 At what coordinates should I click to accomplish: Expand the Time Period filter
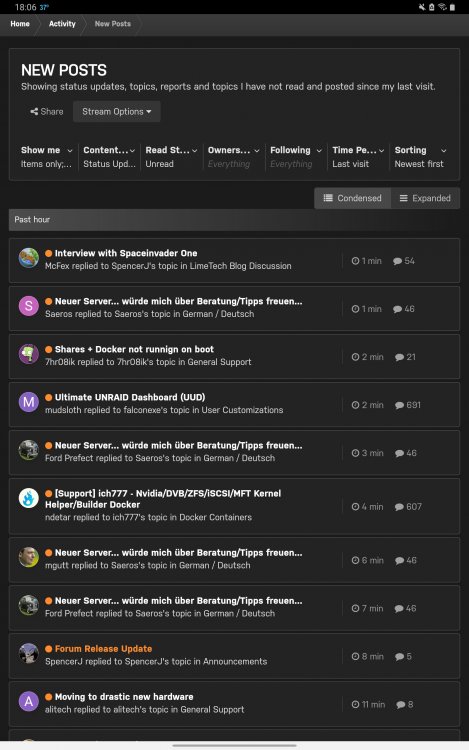(358, 156)
